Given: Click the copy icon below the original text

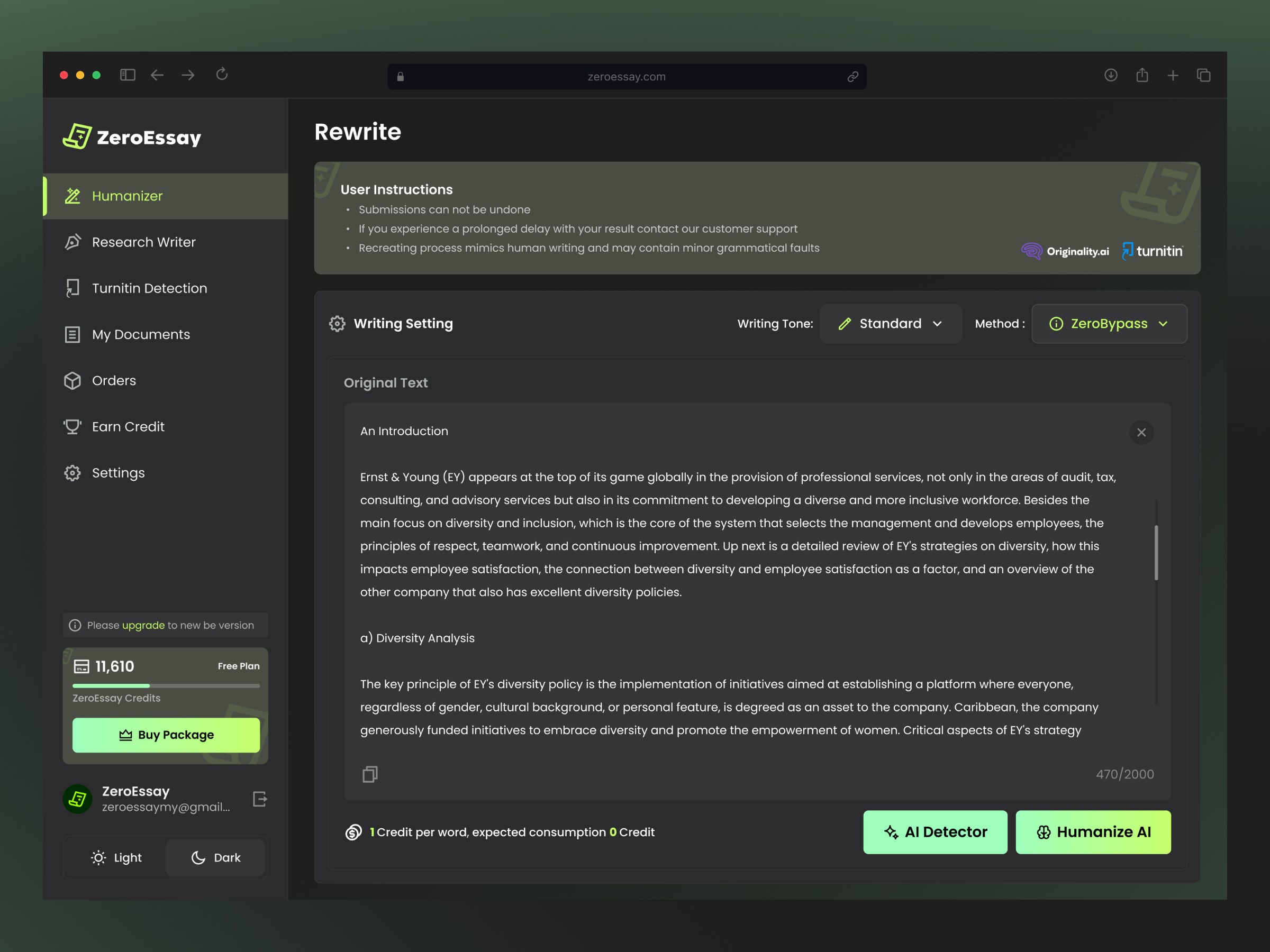Looking at the screenshot, I should click(370, 774).
